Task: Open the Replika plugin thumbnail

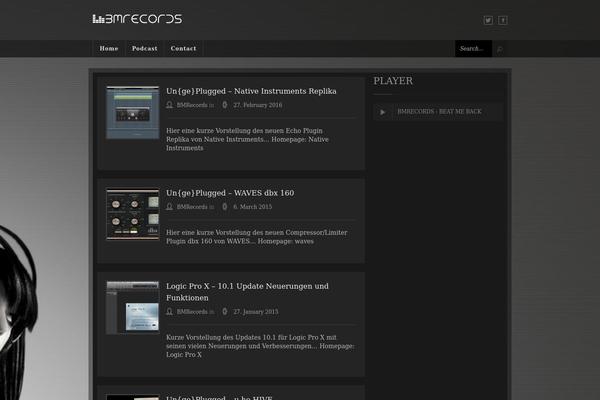Action: [133, 113]
